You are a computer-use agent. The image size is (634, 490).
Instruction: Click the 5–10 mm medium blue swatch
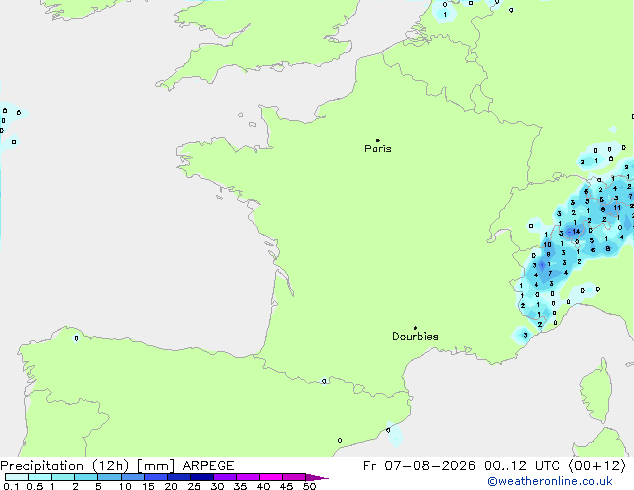(x=110, y=477)
